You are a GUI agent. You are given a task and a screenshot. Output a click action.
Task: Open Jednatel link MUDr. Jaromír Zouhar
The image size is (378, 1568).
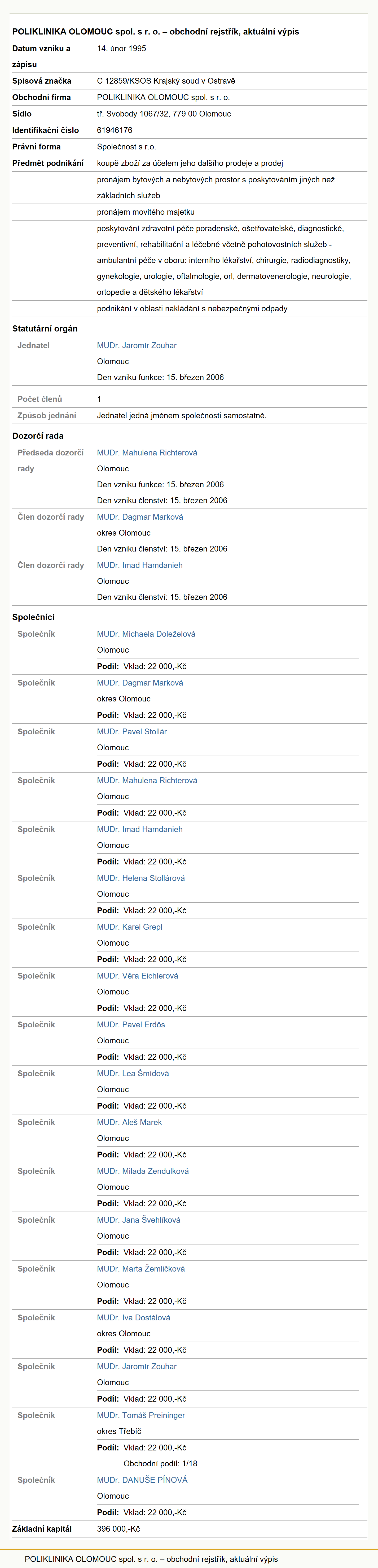pyautogui.click(x=137, y=345)
